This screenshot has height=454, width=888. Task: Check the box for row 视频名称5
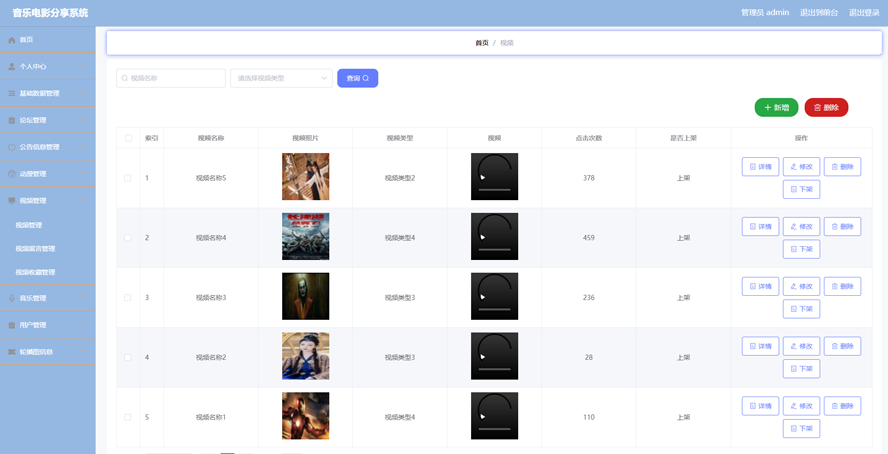(x=128, y=178)
